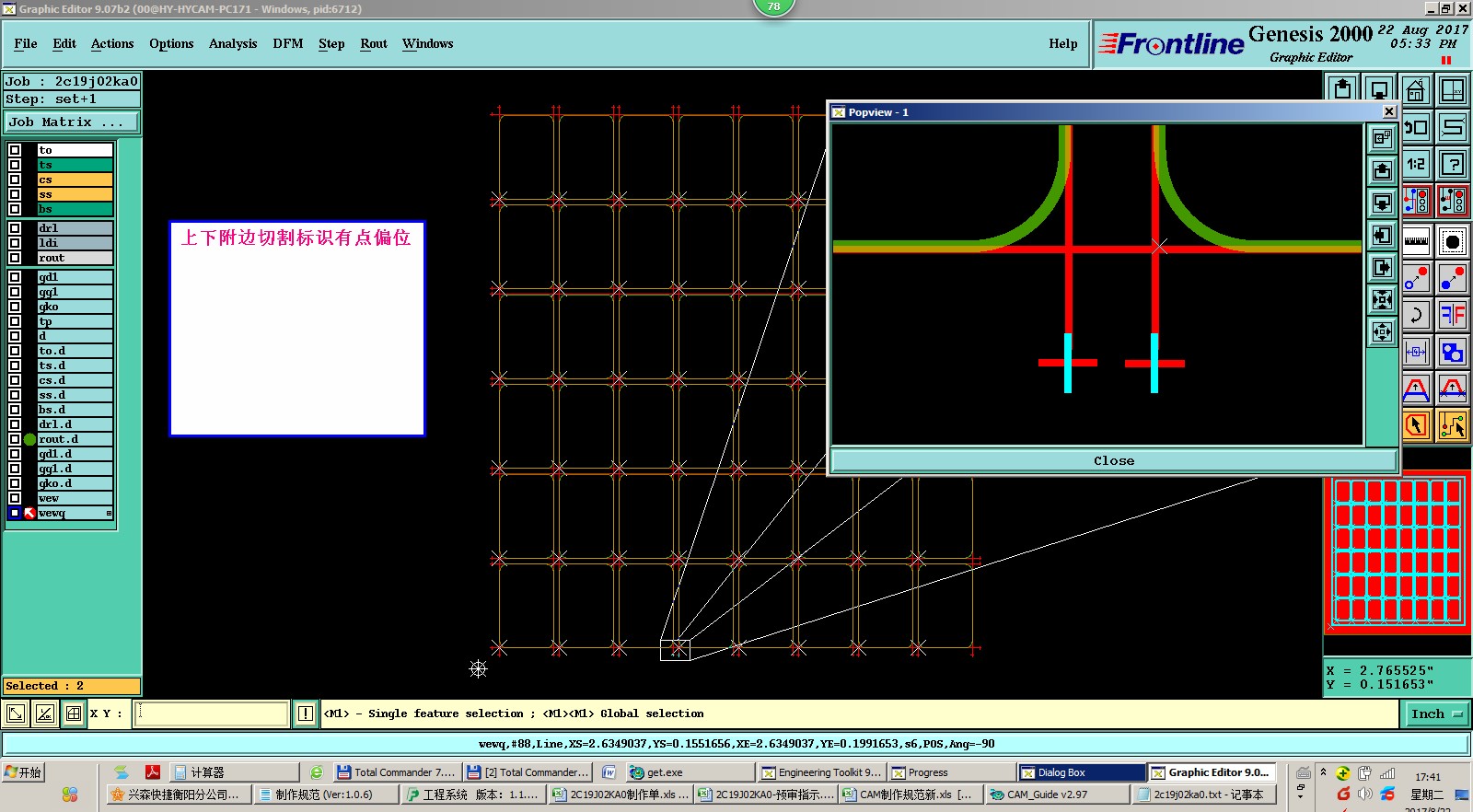
Task: Toggle the checkbox for layer wew
Action: tap(15, 498)
